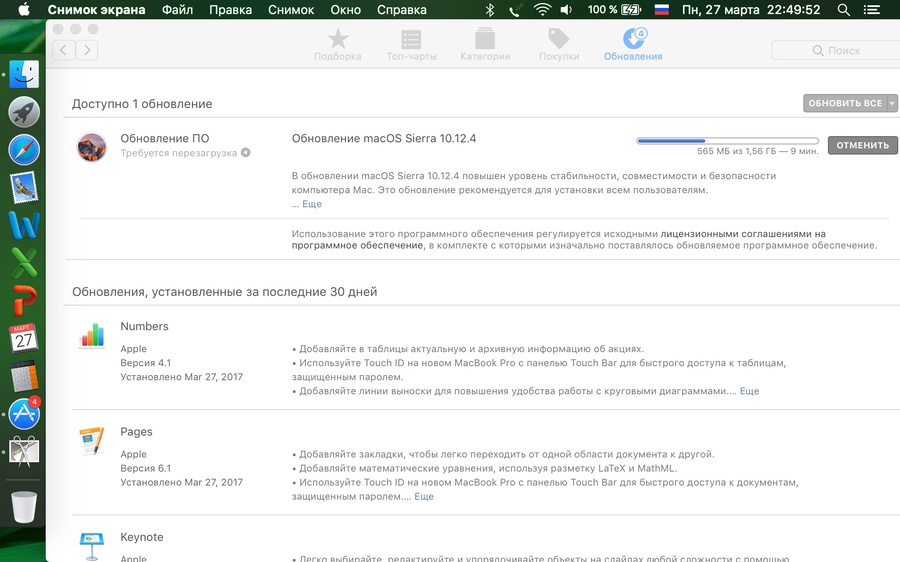
Task: Launch Microsoft Excel from the Dock
Action: 24,262
